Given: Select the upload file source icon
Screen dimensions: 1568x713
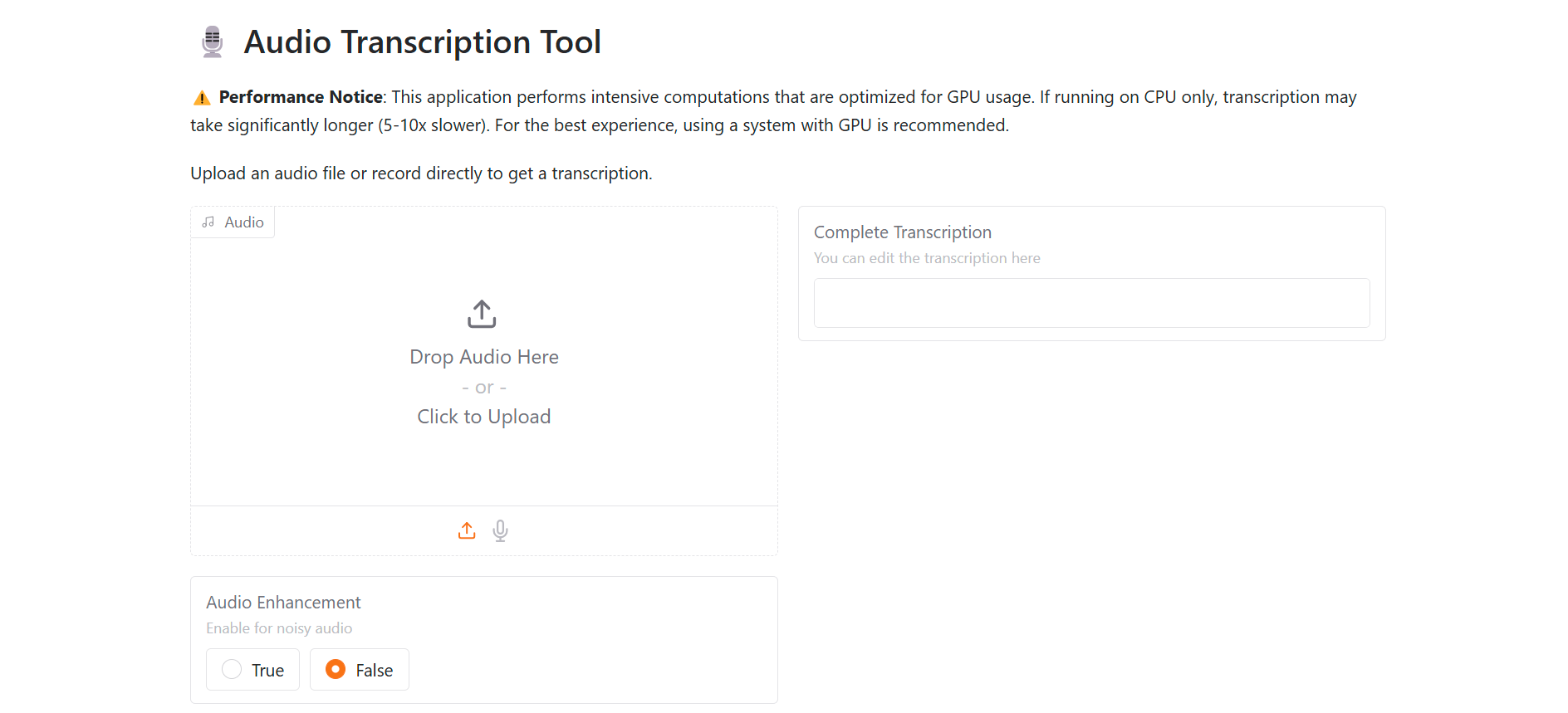Looking at the screenshot, I should coord(467,531).
